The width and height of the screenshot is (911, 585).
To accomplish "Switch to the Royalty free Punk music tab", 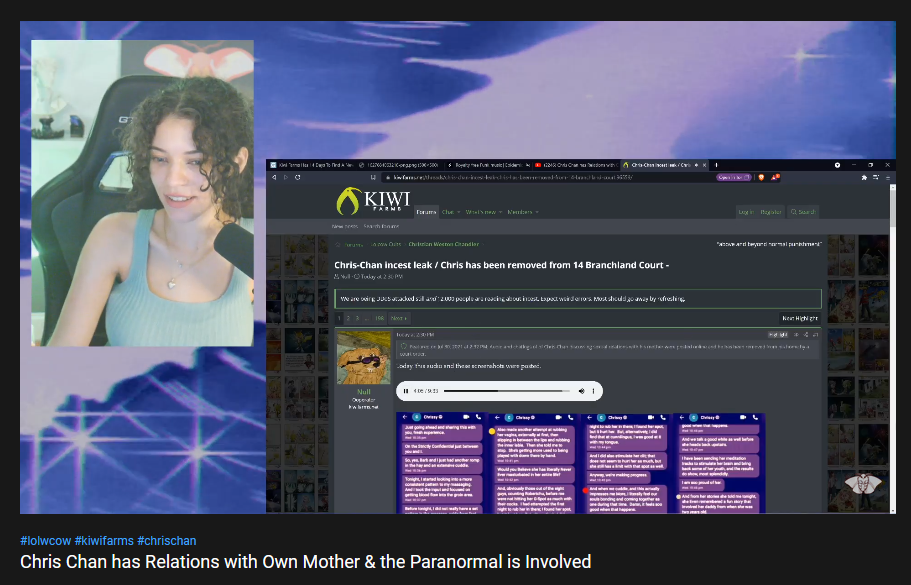I will (487, 165).
